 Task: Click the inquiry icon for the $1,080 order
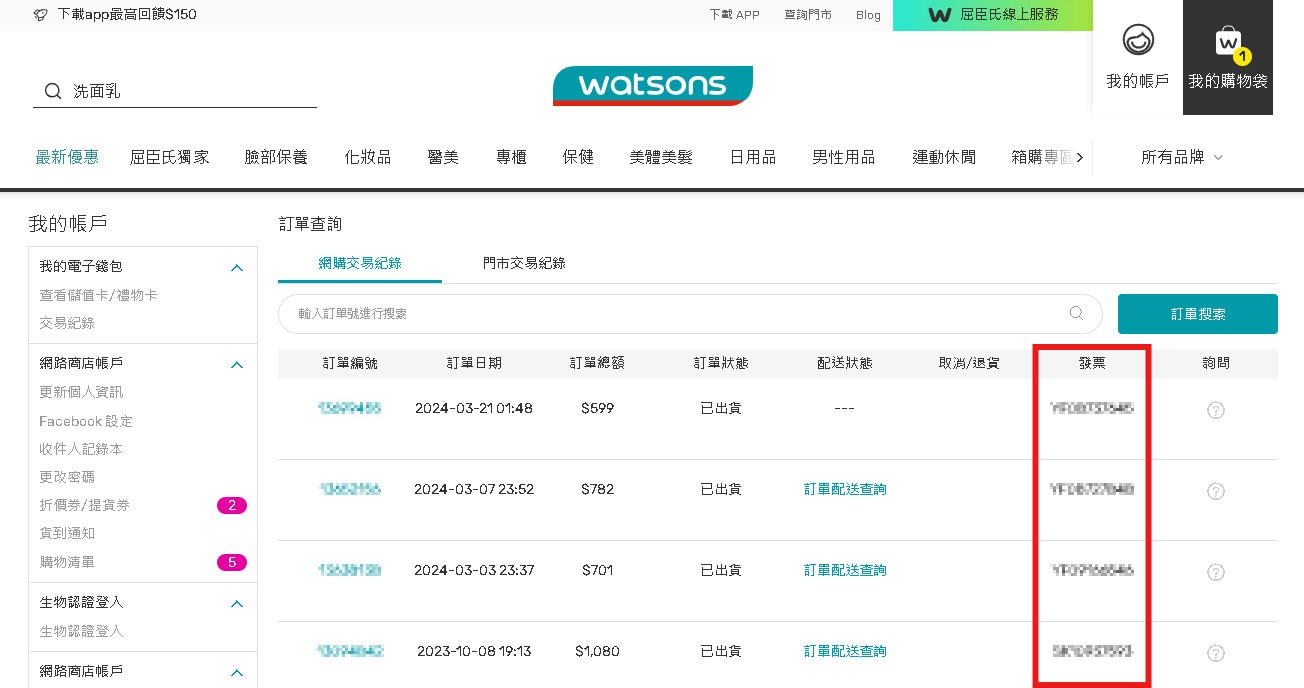tap(1215, 653)
